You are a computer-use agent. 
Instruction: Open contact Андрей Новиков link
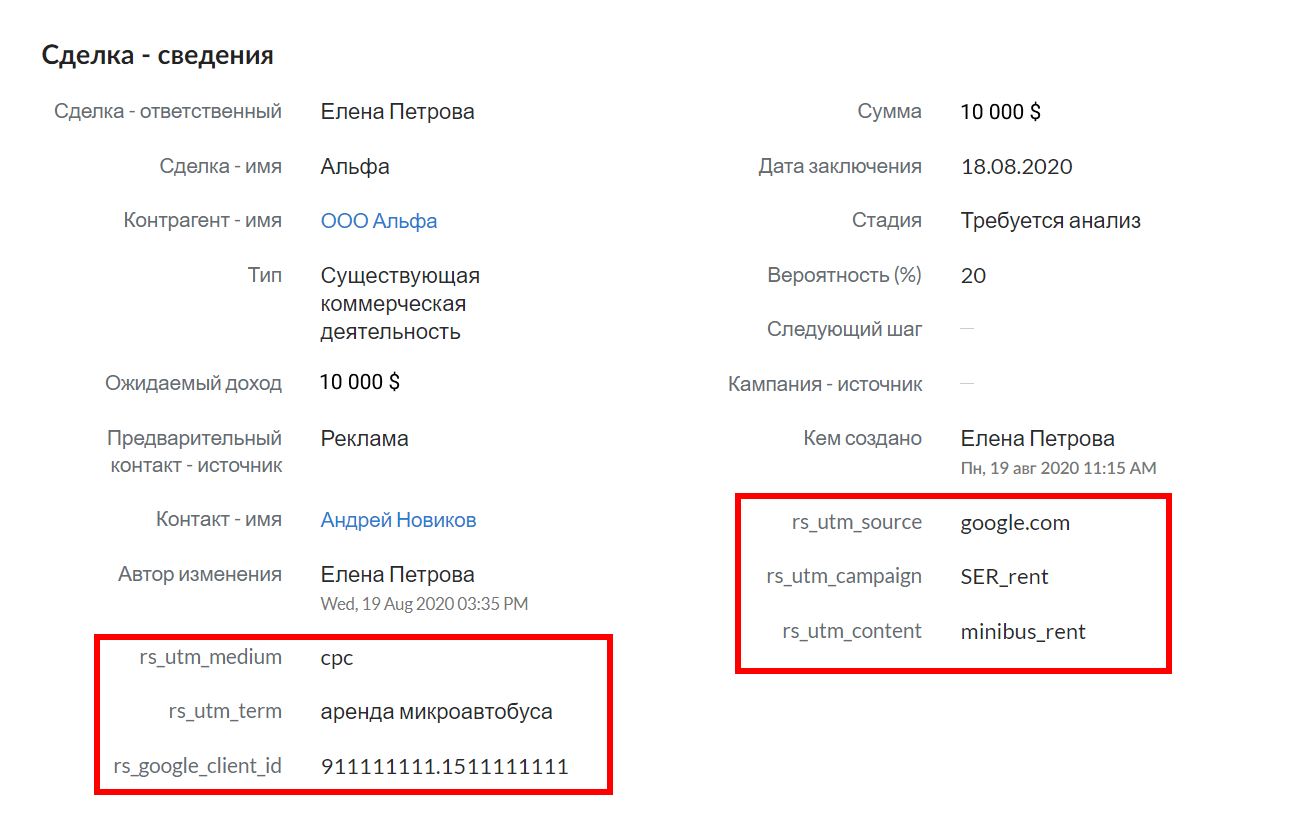(398, 520)
